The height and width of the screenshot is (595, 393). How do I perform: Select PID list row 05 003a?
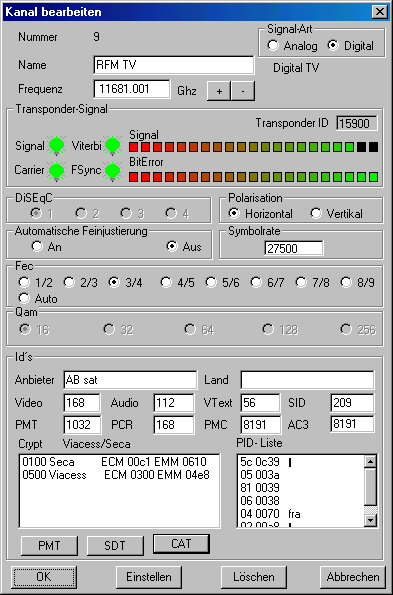(x=301, y=475)
